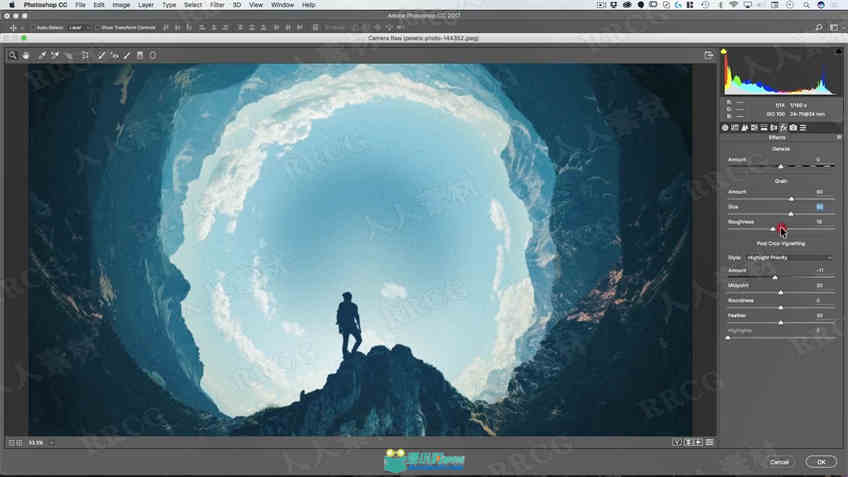The height and width of the screenshot is (477, 848).
Task: Enable Show Transform Controls checkbox
Action: 98,28
